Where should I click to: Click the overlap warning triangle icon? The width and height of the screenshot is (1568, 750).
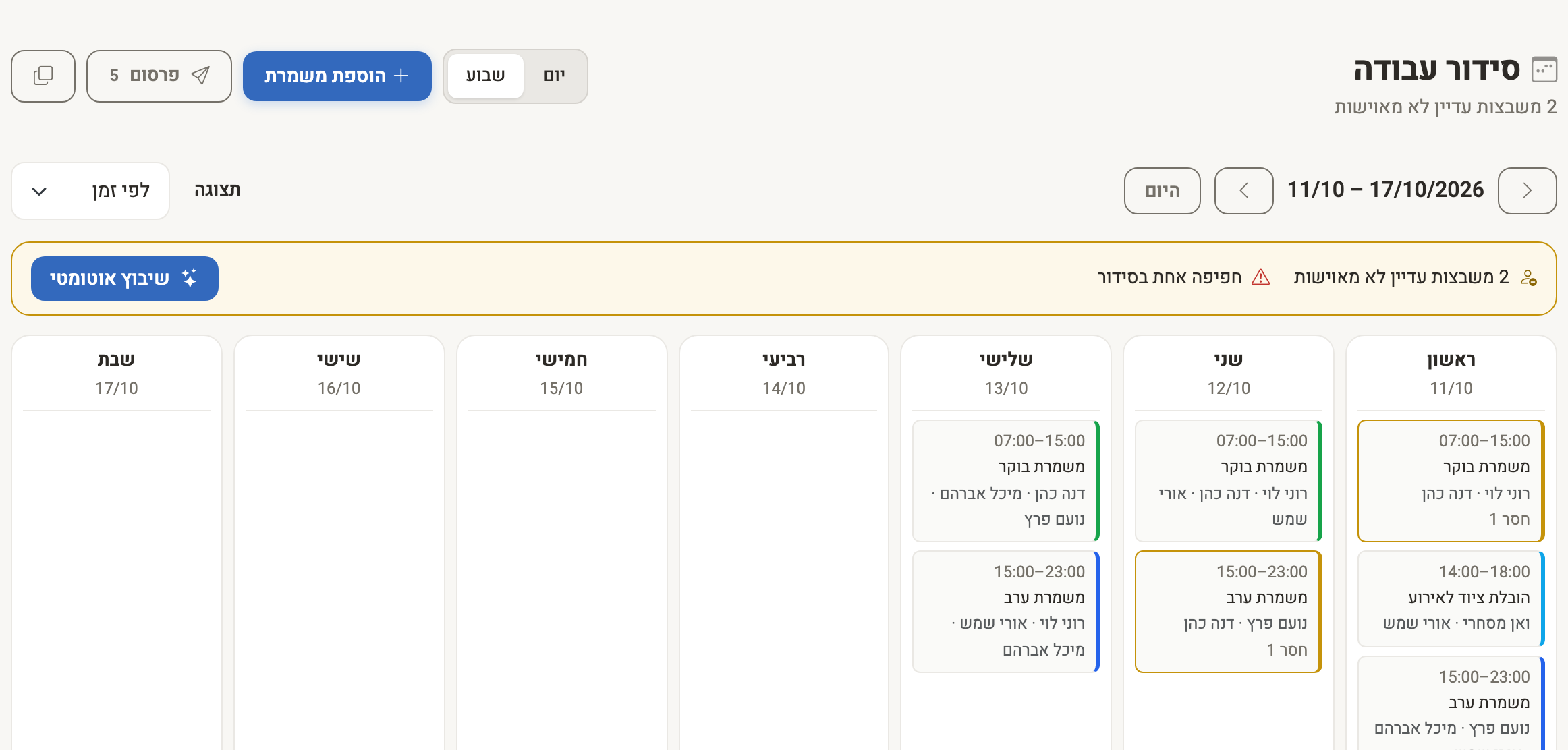coord(1260,277)
